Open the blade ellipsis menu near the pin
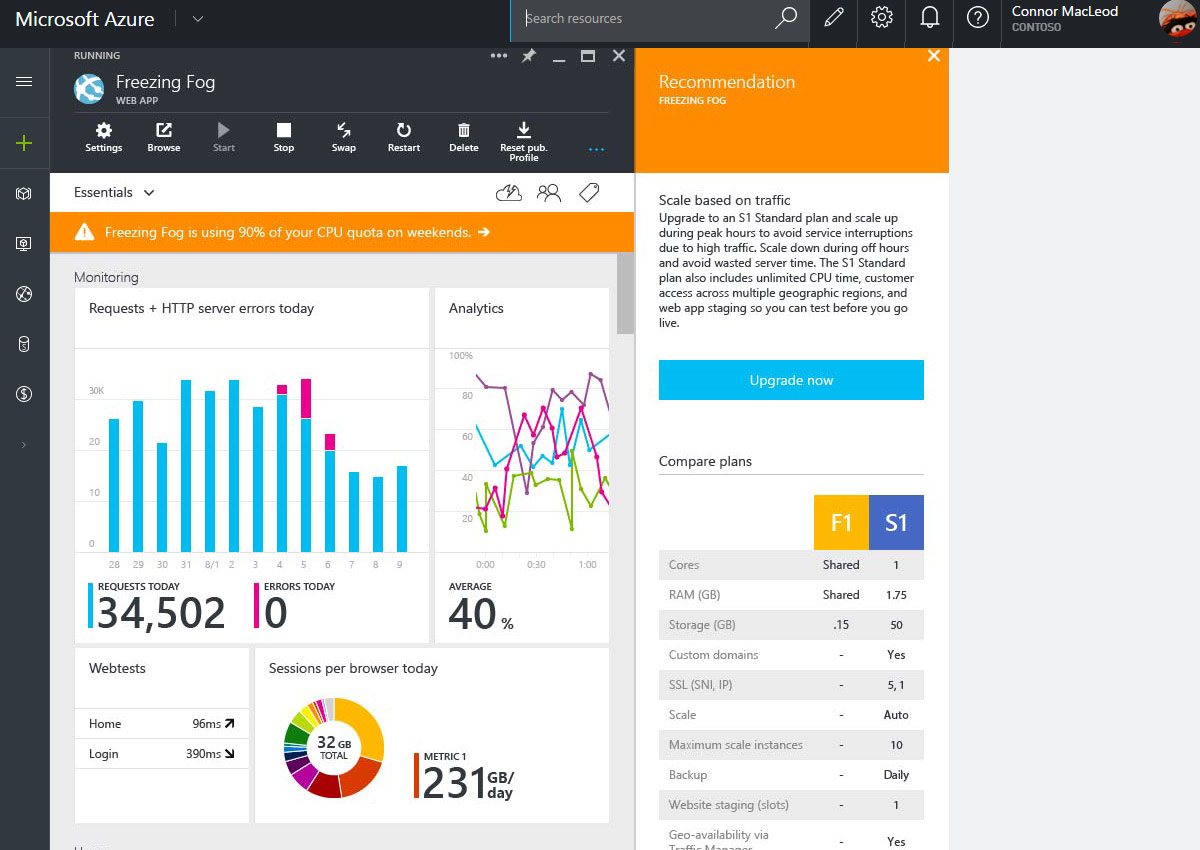Image resolution: width=1200 pixels, height=850 pixels. tap(499, 56)
